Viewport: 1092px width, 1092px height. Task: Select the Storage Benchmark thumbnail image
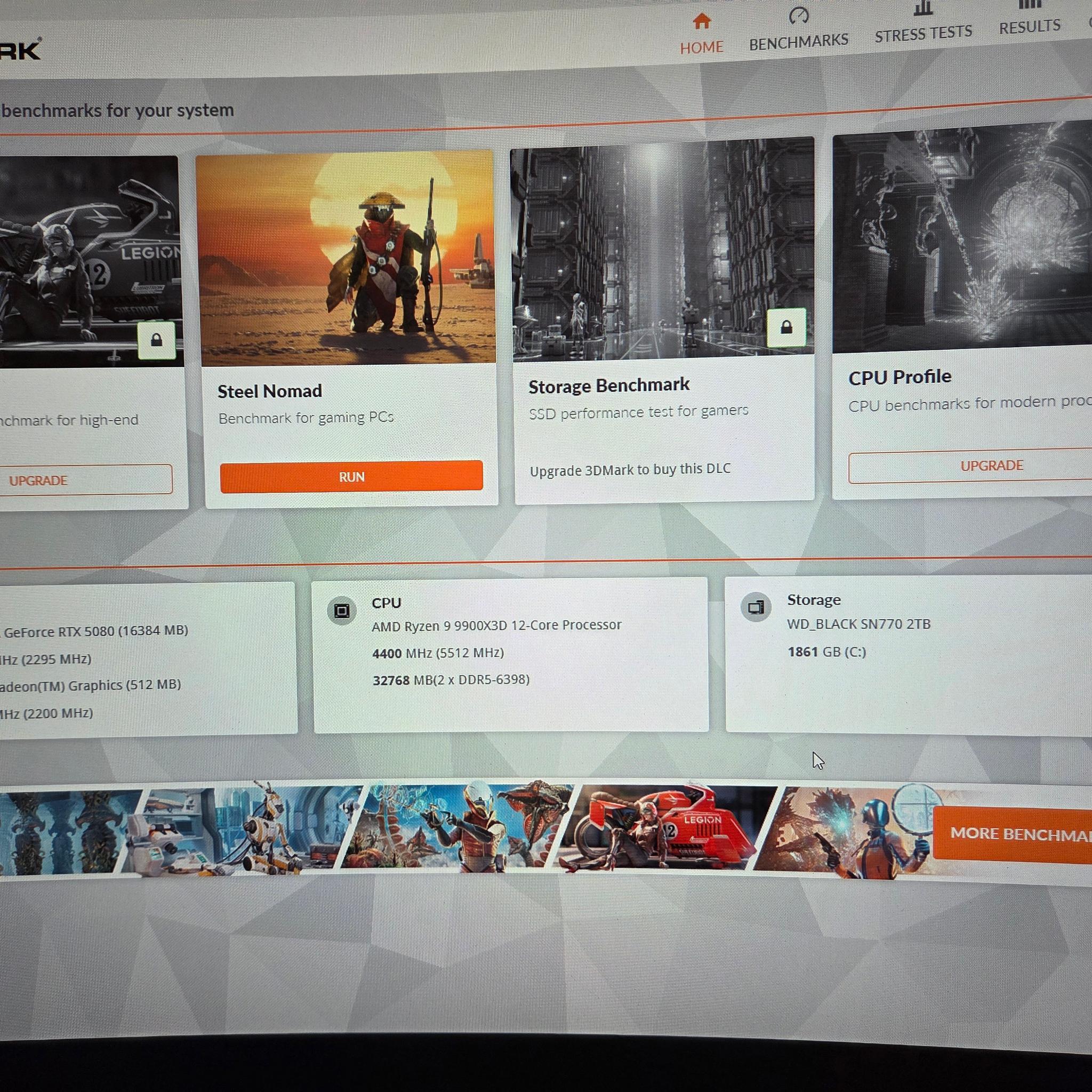click(662, 248)
